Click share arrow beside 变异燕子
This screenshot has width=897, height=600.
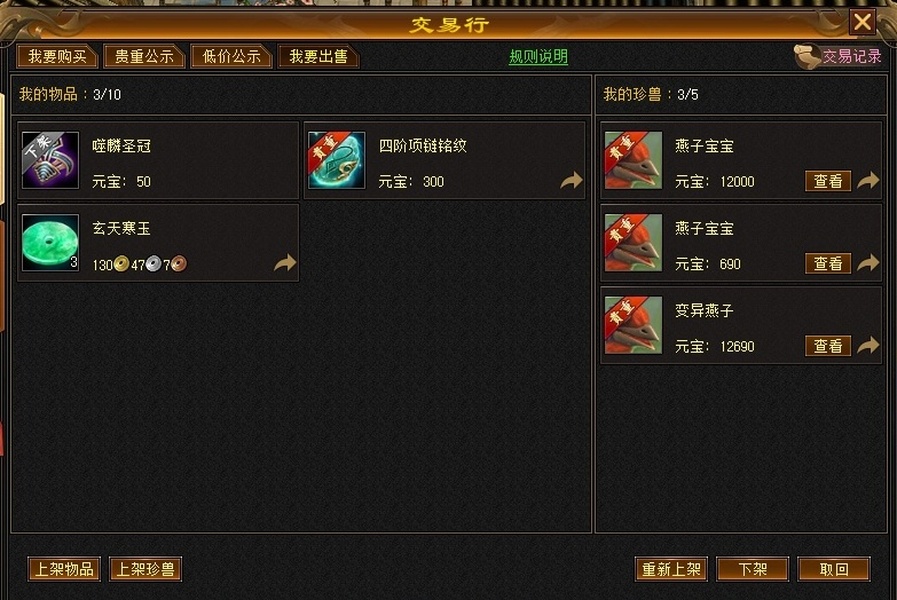tap(868, 345)
